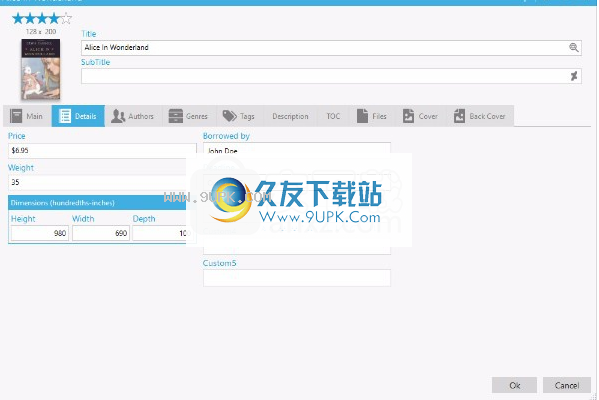599x400 pixels.
Task: Switch to the Authors tab
Action: coord(133,116)
